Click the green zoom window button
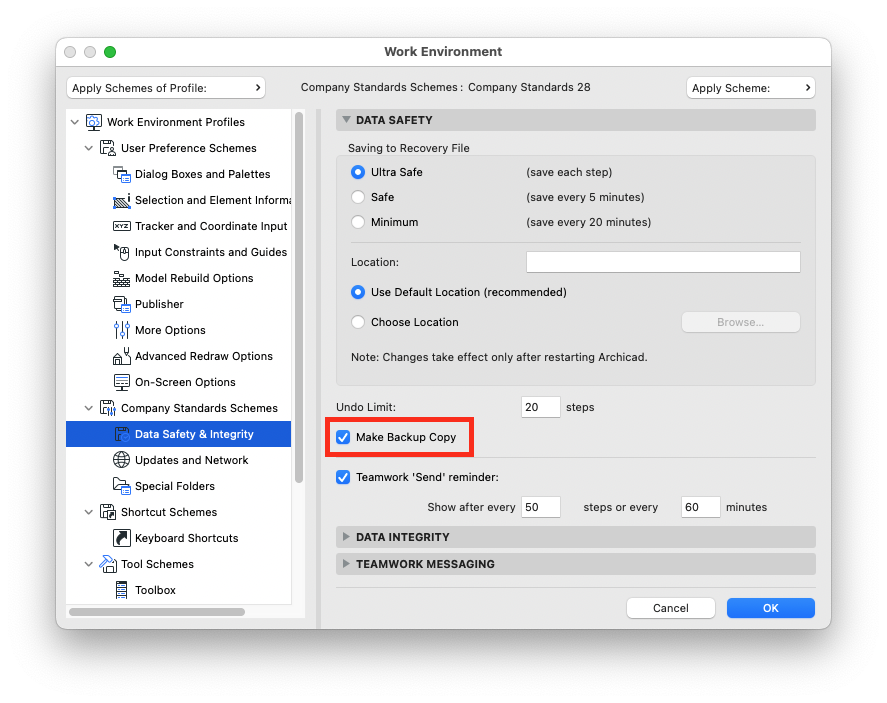This screenshot has height=703, width=887. coord(110,52)
